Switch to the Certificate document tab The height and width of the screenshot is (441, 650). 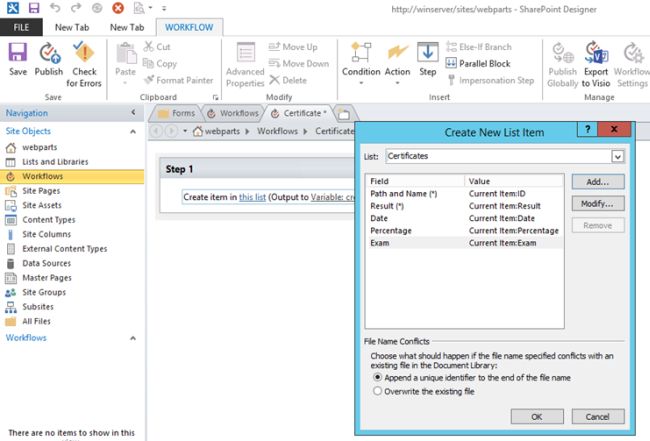(x=299, y=113)
